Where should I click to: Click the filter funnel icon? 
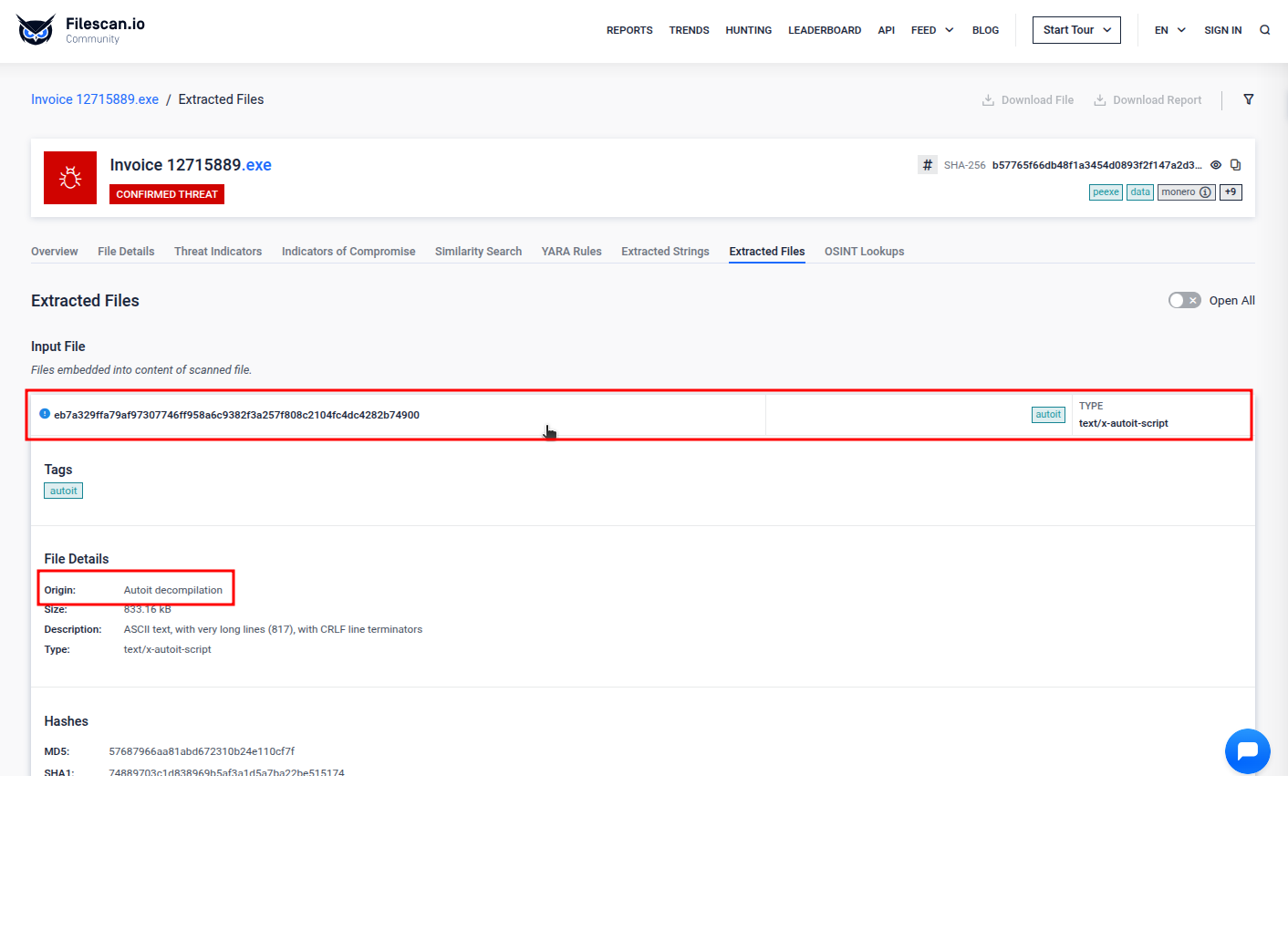click(1248, 99)
